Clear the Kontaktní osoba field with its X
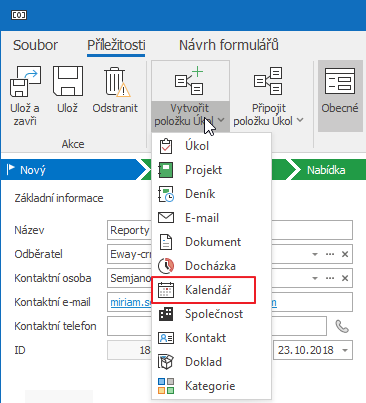Viewport: 366px width, 403px height. pos(345,278)
